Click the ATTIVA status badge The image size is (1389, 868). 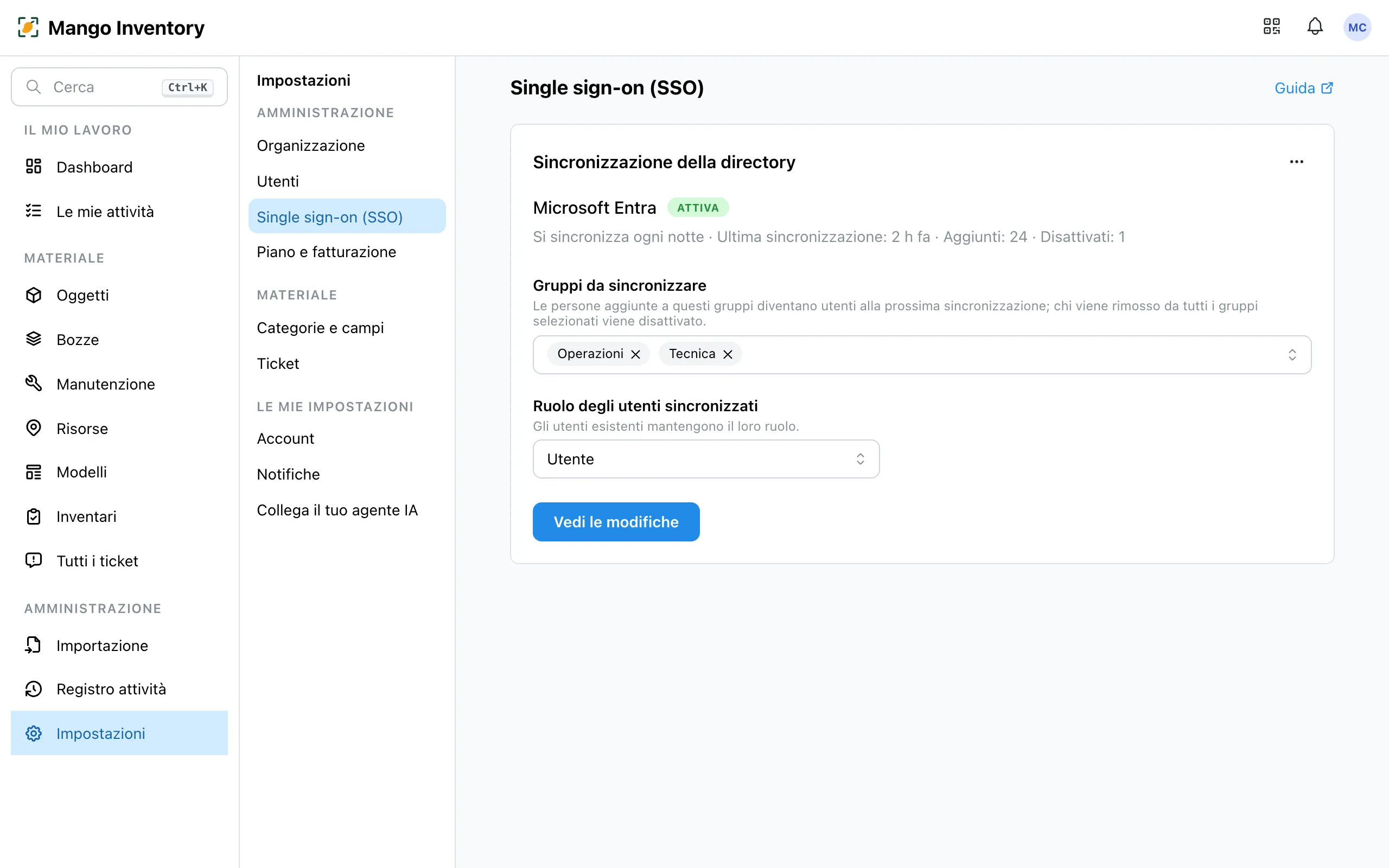click(697, 207)
